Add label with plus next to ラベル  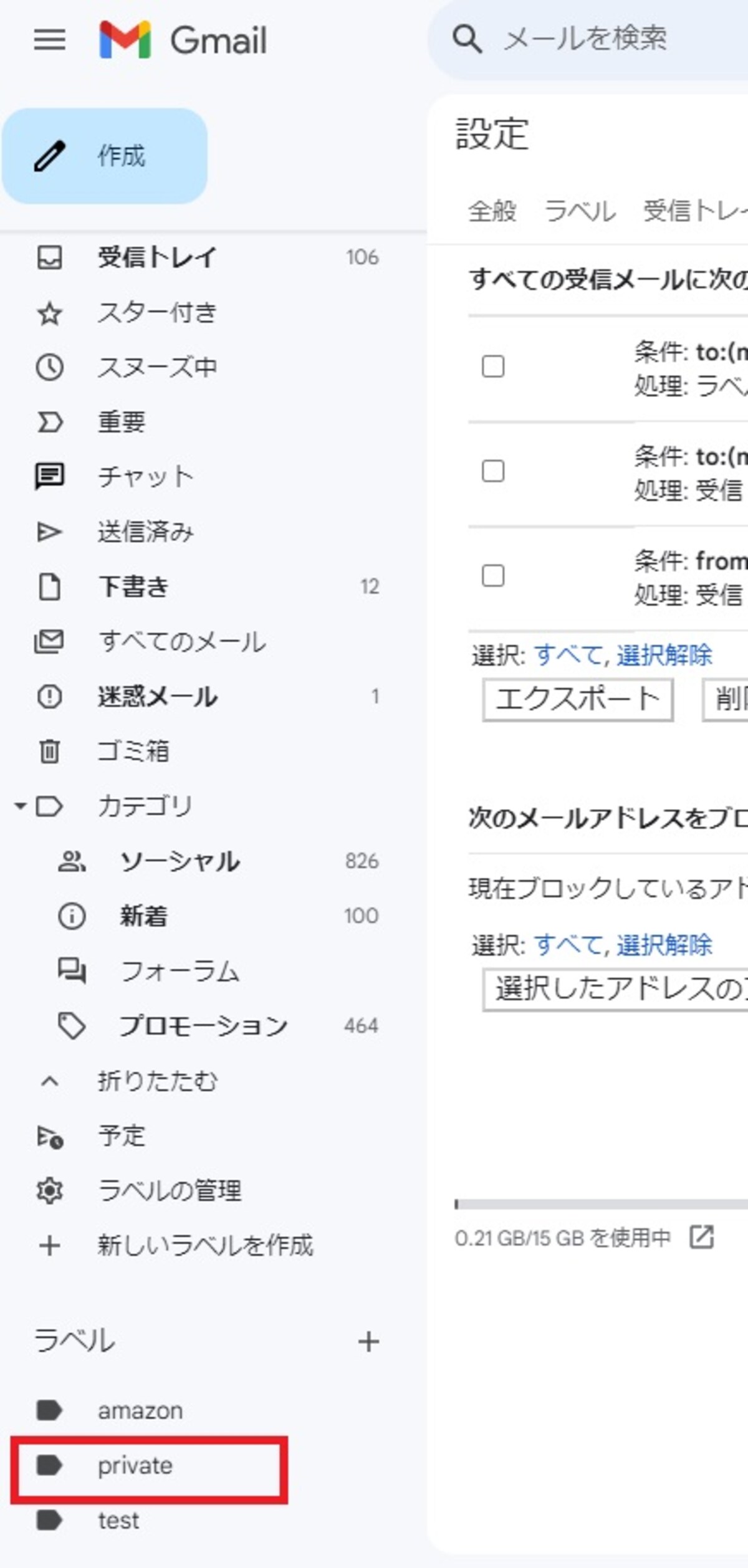[x=368, y=1342]
